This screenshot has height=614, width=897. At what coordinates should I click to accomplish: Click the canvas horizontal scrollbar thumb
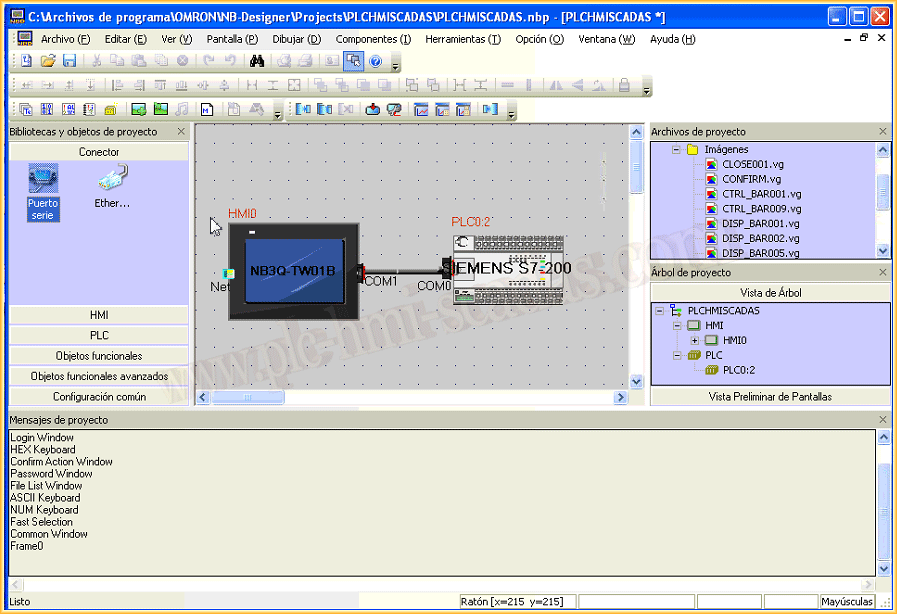pyautogui.click(x=248, y=397)
